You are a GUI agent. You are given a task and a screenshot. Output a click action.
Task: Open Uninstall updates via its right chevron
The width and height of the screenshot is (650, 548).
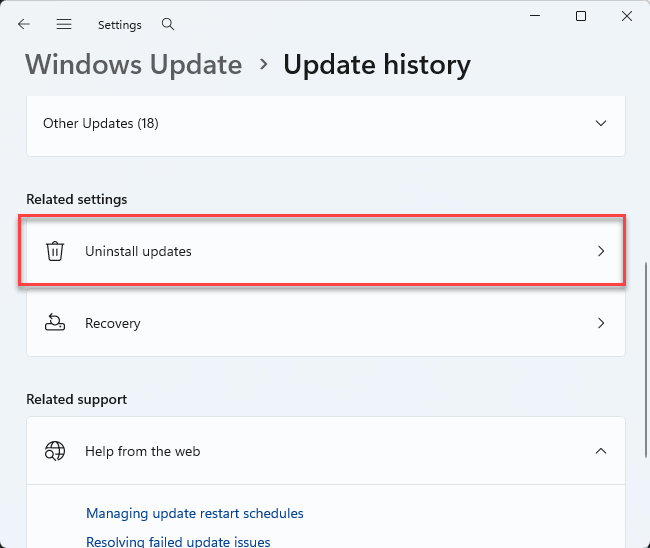601,251
